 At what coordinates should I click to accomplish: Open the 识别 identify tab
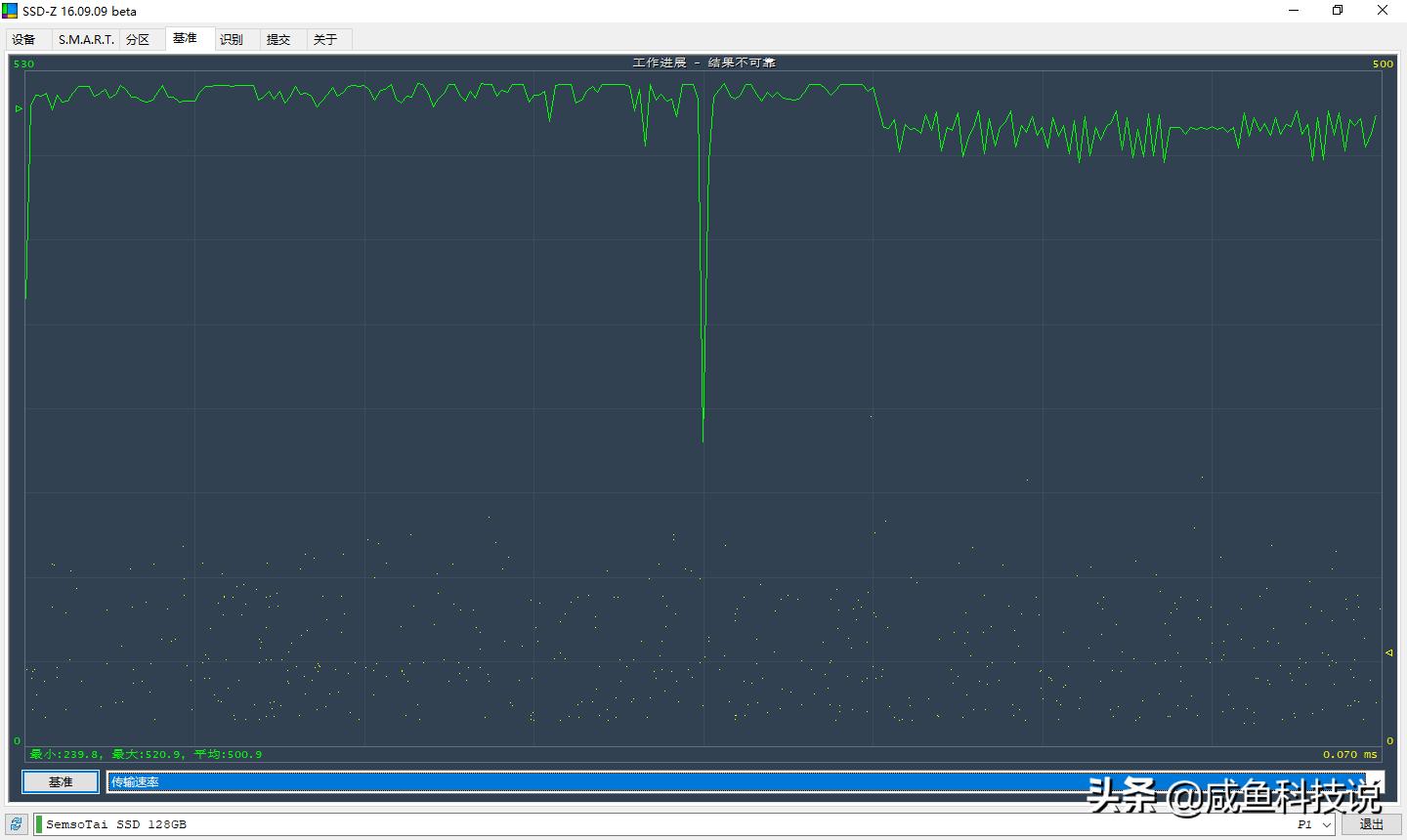(232, 39)
